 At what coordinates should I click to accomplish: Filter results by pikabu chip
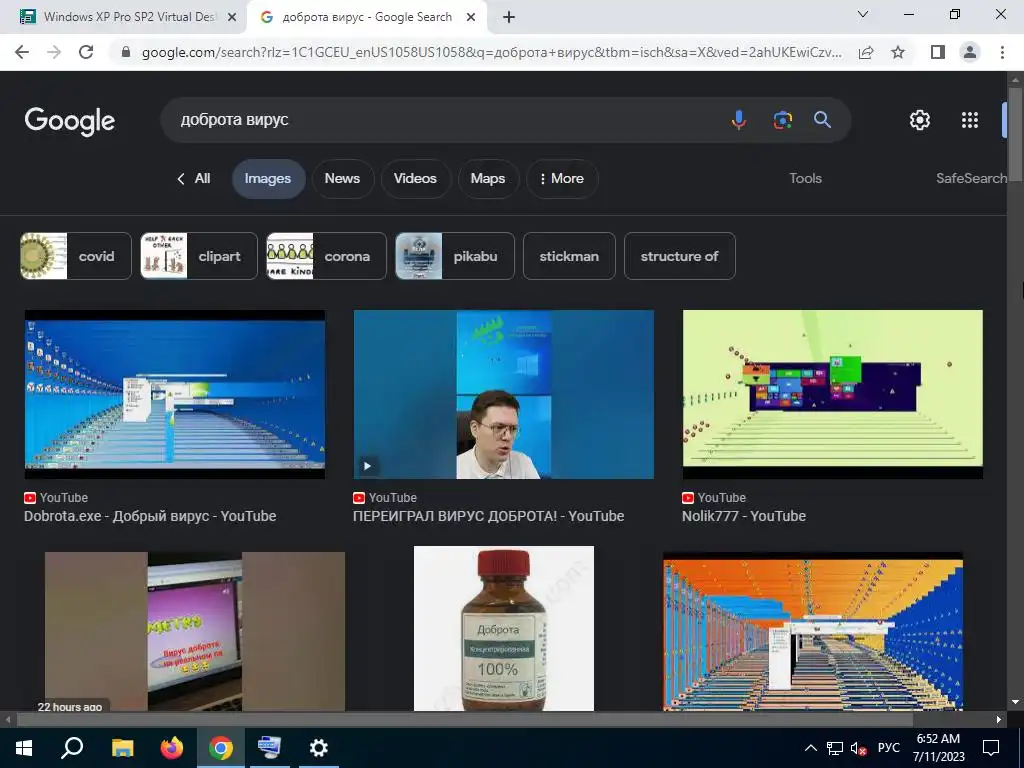coord(455,256)
